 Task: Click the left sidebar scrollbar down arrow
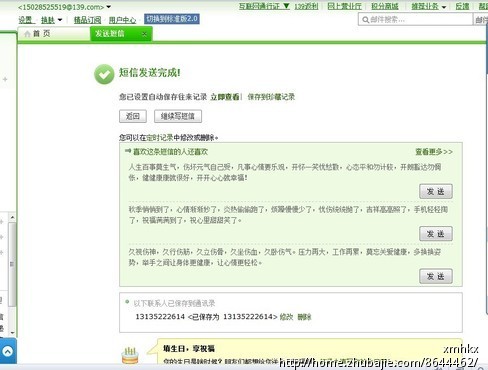click(x=12, y=333)
